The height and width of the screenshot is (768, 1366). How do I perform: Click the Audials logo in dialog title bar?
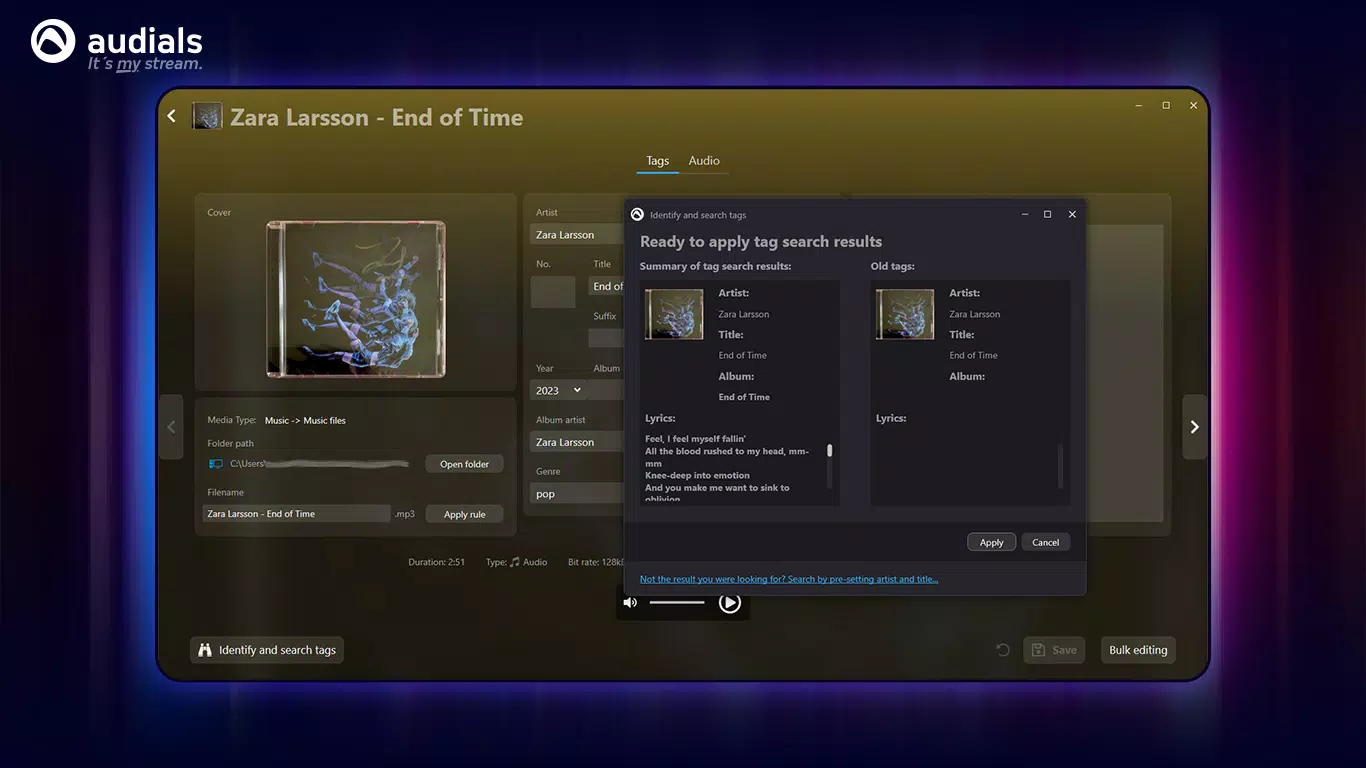tap(637, 214)
